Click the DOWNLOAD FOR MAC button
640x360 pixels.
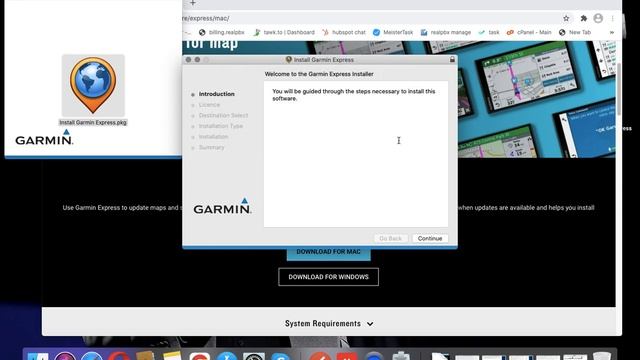click(x=329, y=253)
